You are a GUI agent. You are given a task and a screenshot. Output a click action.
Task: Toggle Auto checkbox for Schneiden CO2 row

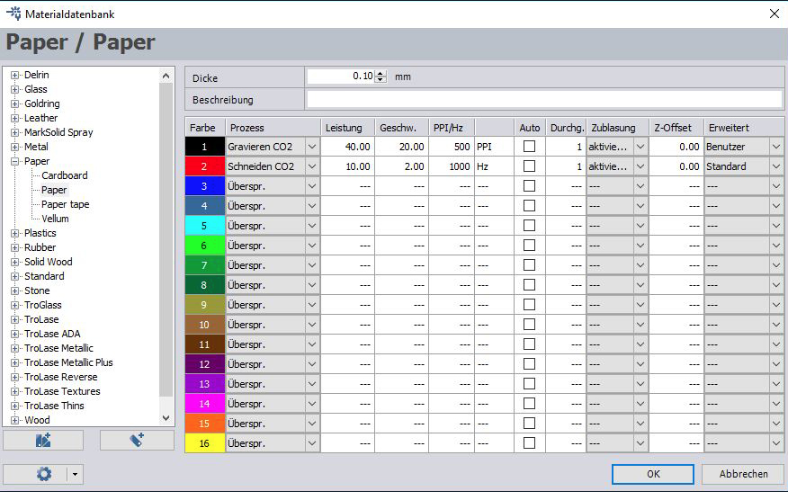click(529, 167)
